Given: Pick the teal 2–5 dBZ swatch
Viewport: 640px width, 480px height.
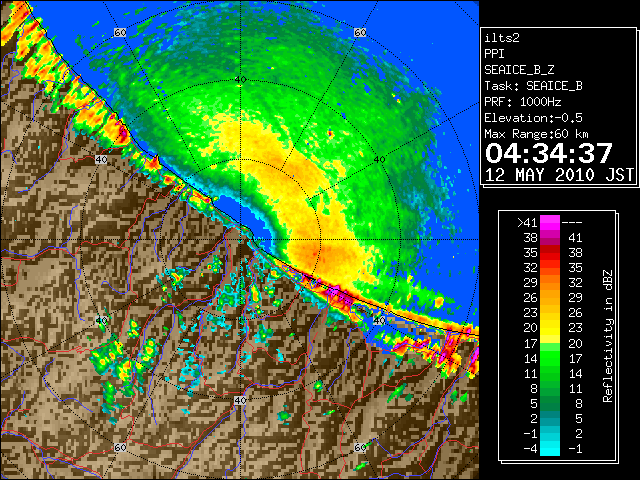Looking at the screenshot, I should pyautogui.click(x=550, y=419).
